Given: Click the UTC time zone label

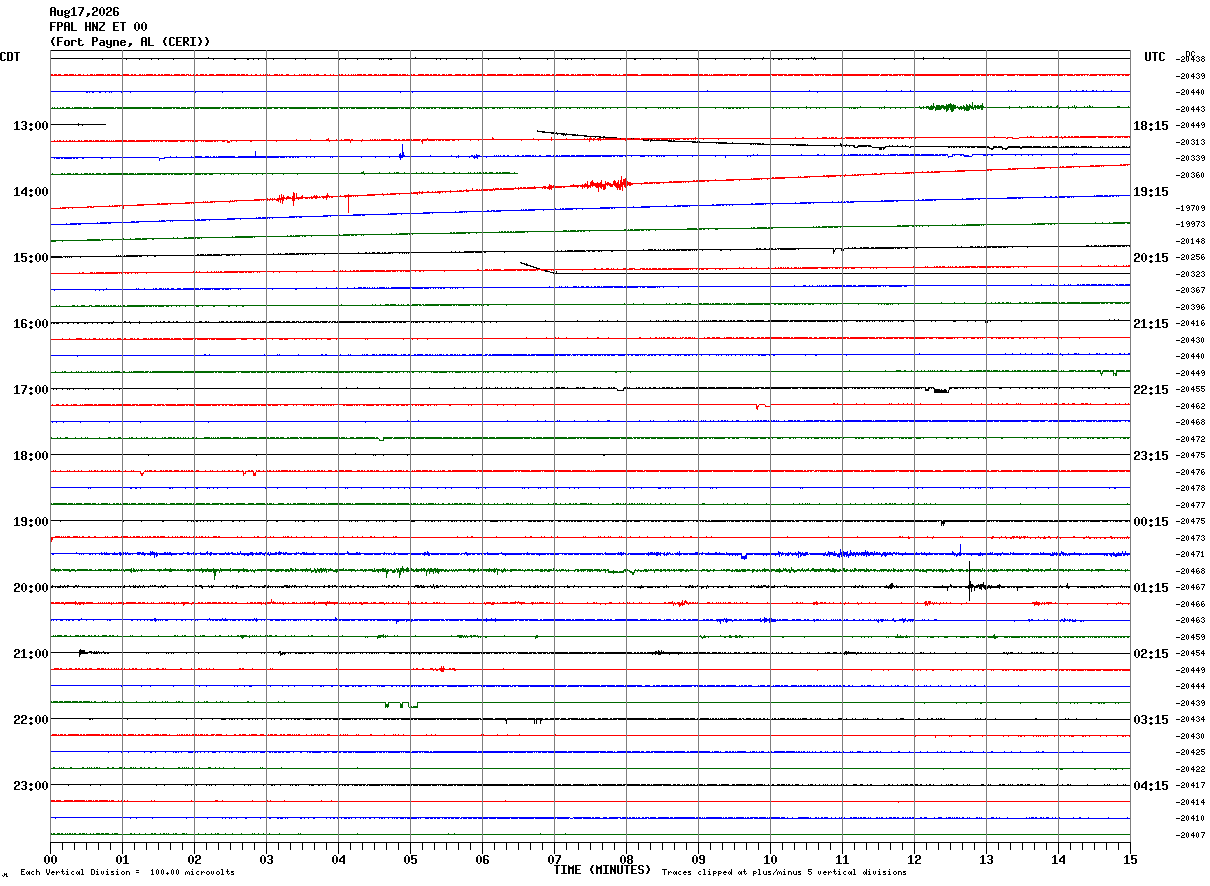Looking at the screenshot, I should (1155, 57).
